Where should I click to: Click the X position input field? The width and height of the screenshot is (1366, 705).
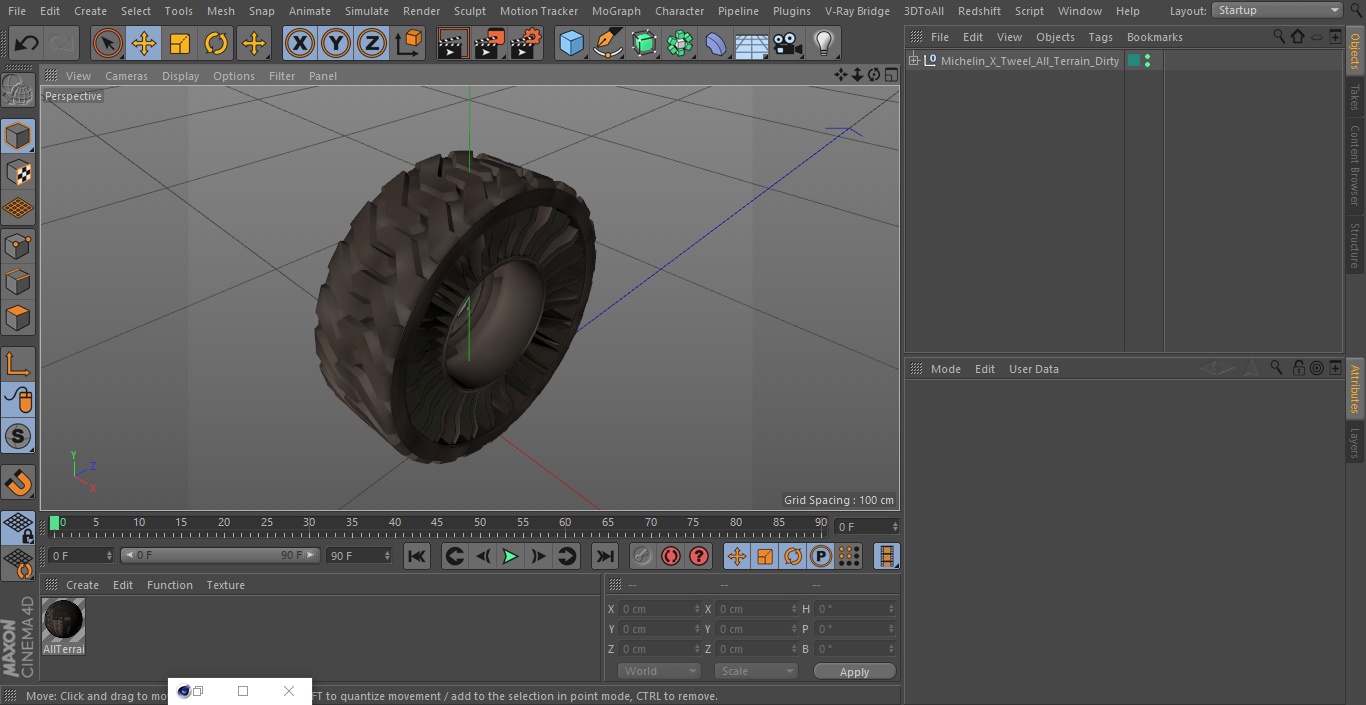[658, 609]
